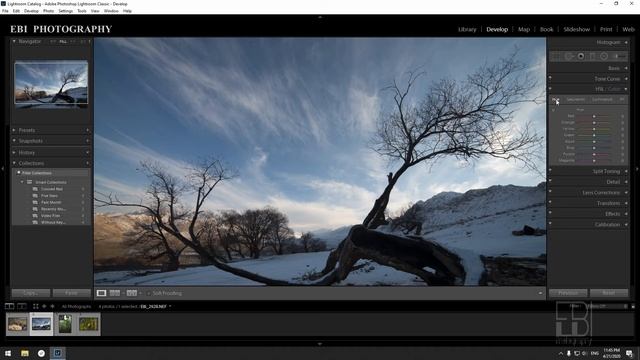Open File Explorer from the taskbar
640x360 pixels.
click(25, 353)
